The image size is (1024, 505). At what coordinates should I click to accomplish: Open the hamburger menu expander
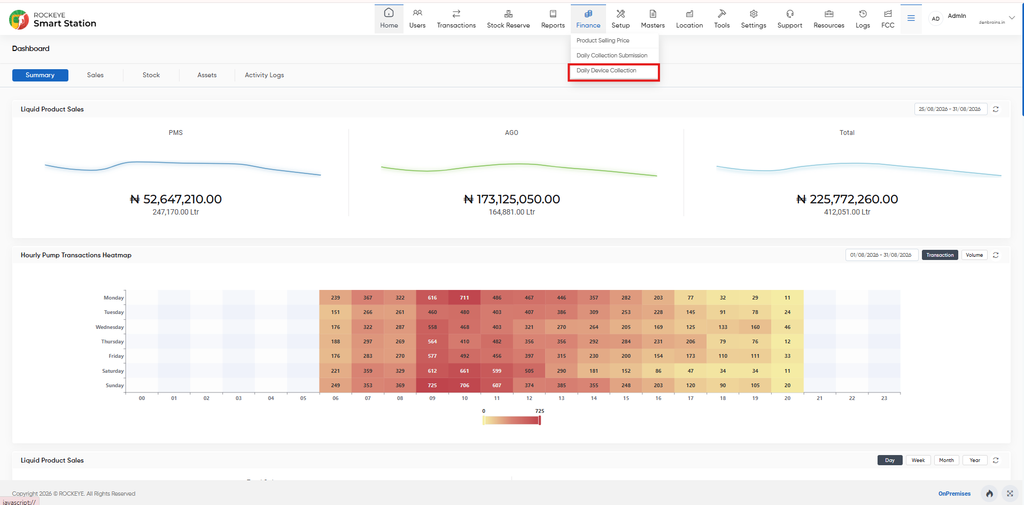pos(910,18)
